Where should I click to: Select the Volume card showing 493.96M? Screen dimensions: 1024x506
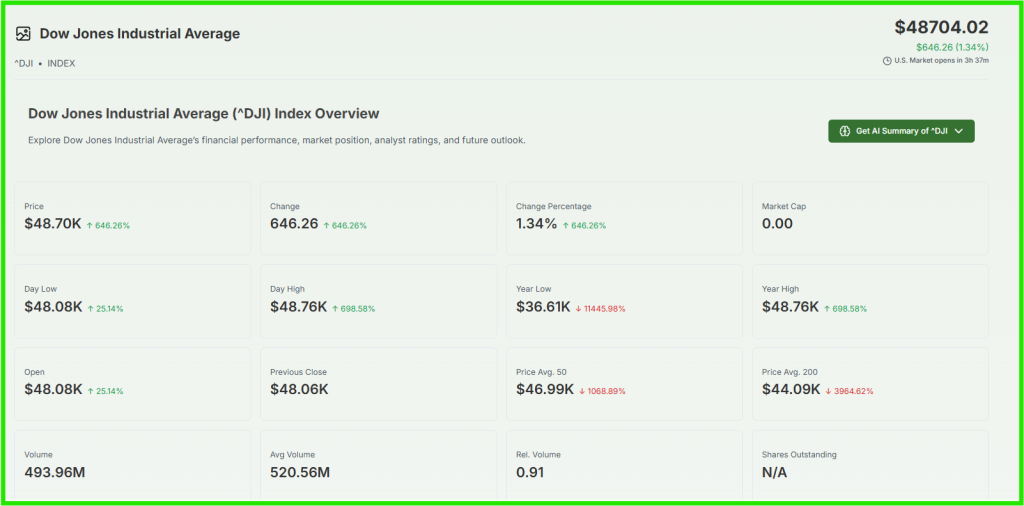pos(132,465)
